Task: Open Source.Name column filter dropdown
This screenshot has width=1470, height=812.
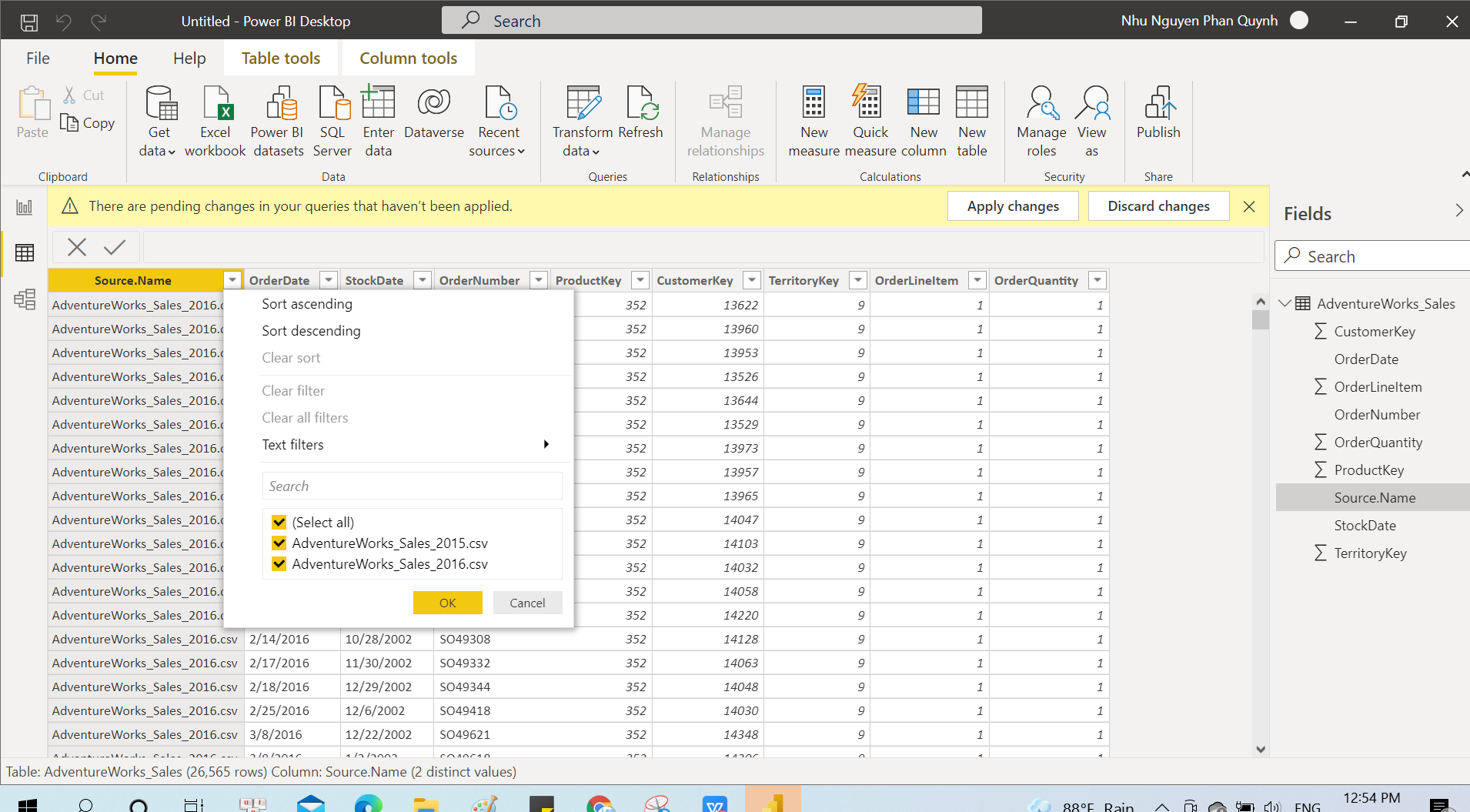Action: pos(232,280)
